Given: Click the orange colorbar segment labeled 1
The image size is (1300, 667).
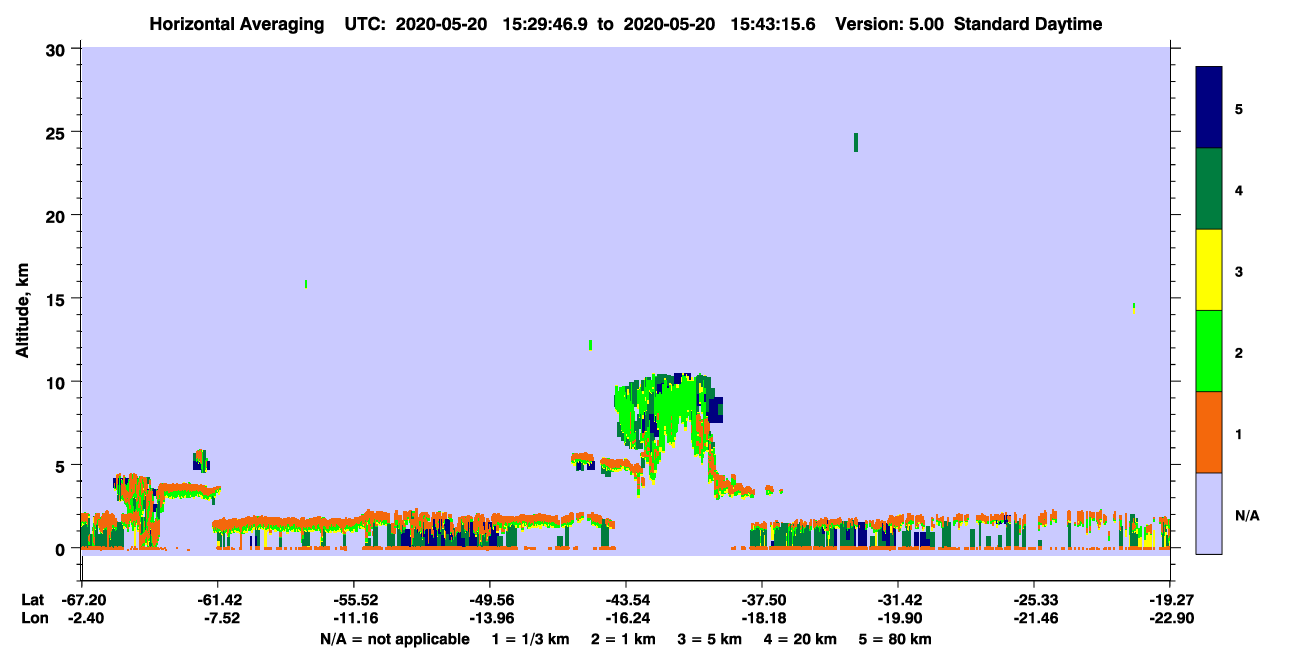Looking at the screenshot, I should (x=1209, y=432).
